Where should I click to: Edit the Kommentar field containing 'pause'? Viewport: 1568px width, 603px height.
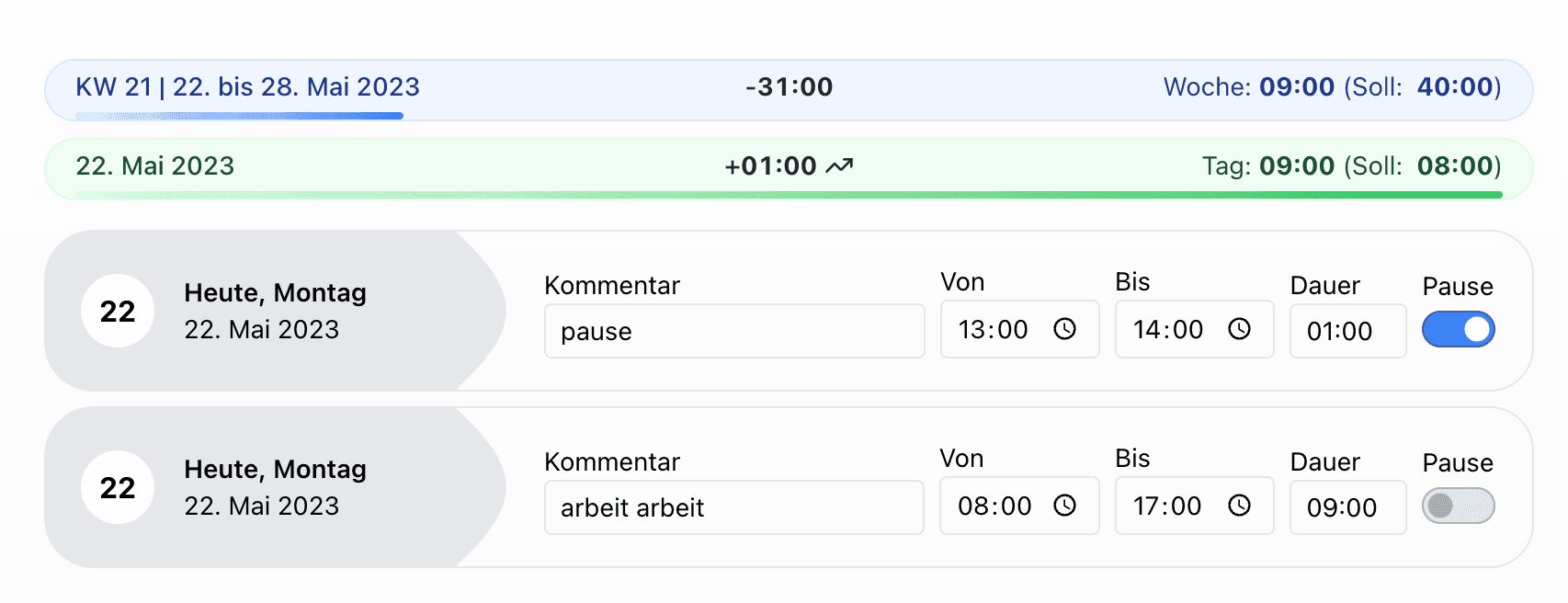tap(733, 331)
